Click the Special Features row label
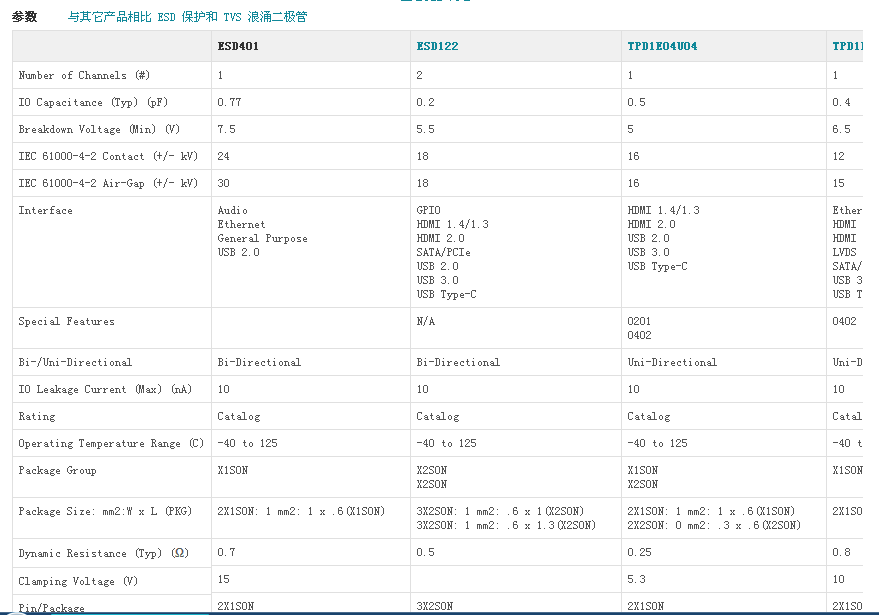Viewport: 879px width, 615px height. 66,321
